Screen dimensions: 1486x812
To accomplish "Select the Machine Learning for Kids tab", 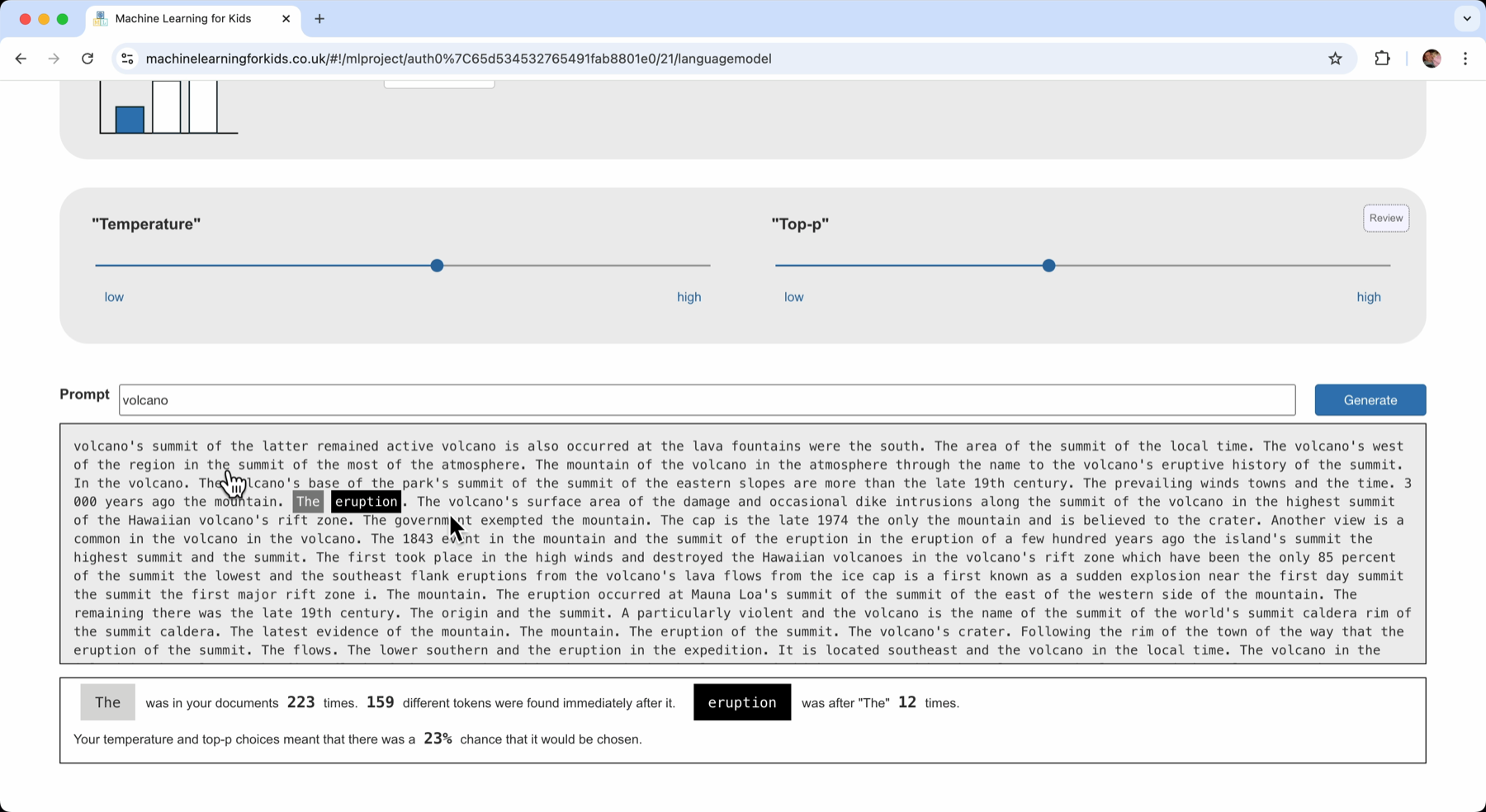I will [x=183, y=19].
